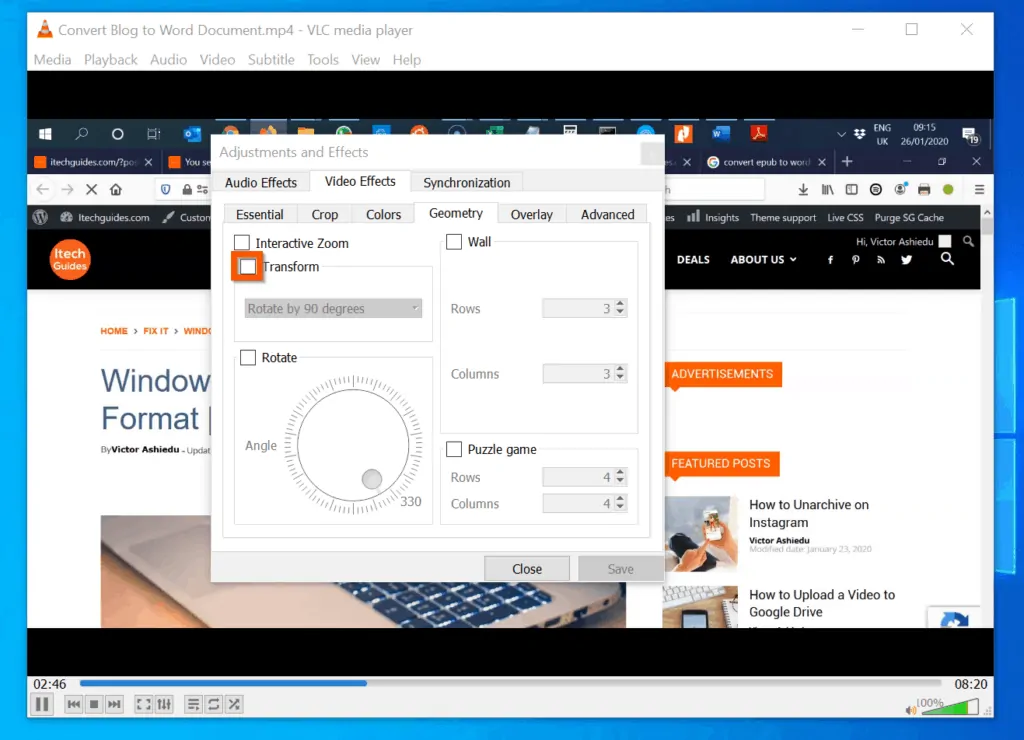
Task: Skip to the next media
Action: tap(113, 704)
